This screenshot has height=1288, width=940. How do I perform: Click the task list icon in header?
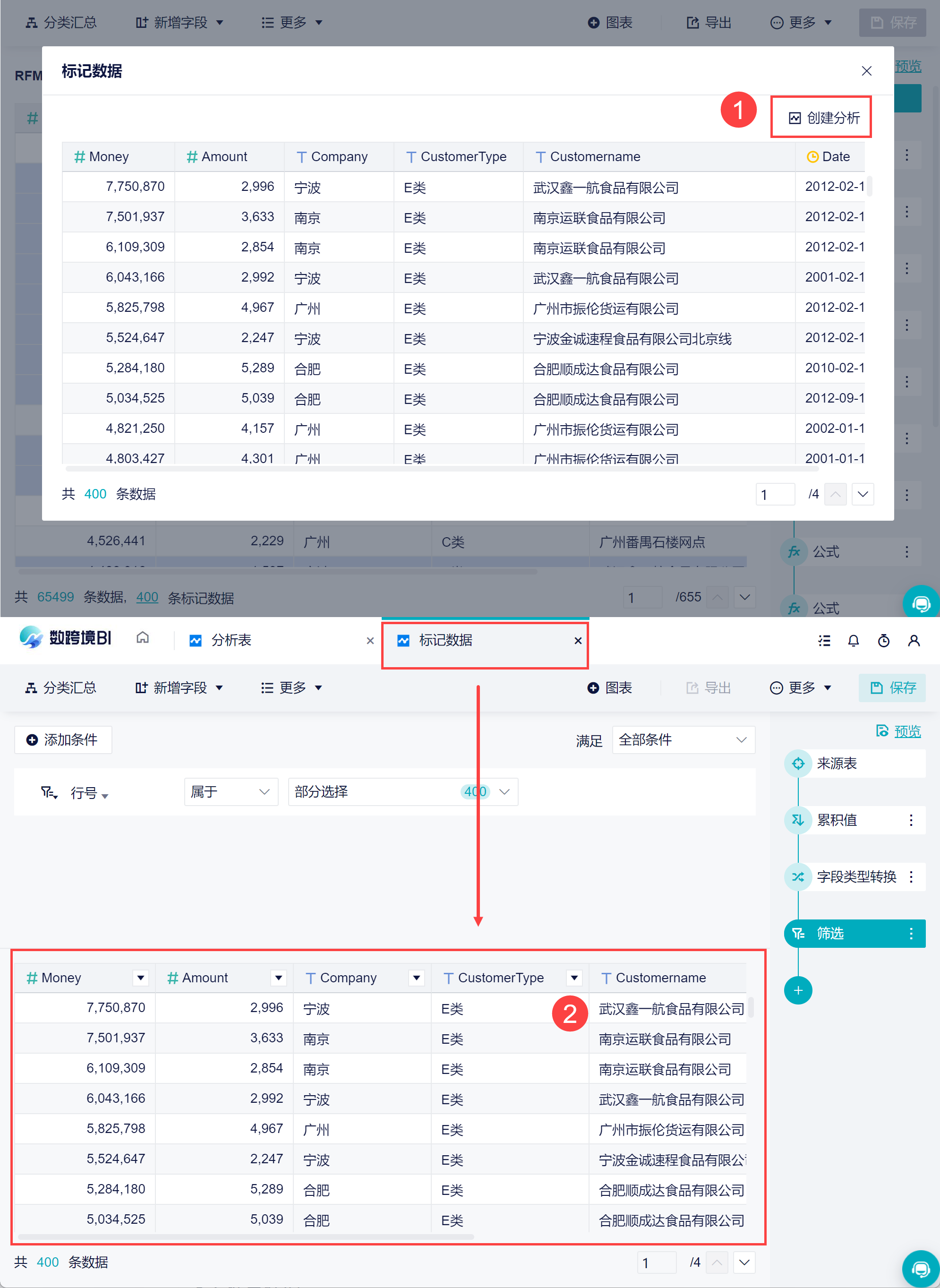(824, 641)
